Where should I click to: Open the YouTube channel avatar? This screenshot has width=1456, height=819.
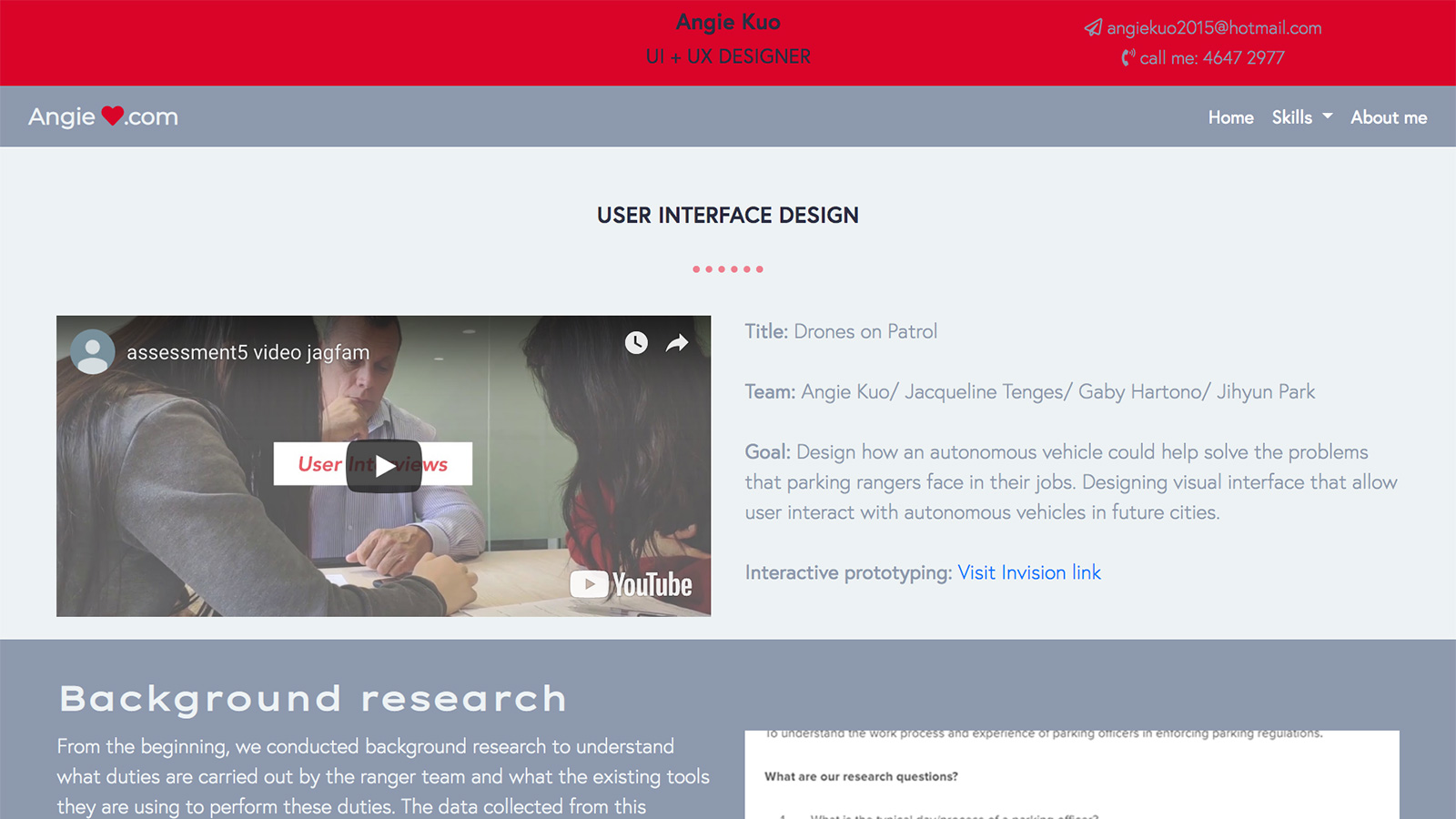tap(92, 352)
